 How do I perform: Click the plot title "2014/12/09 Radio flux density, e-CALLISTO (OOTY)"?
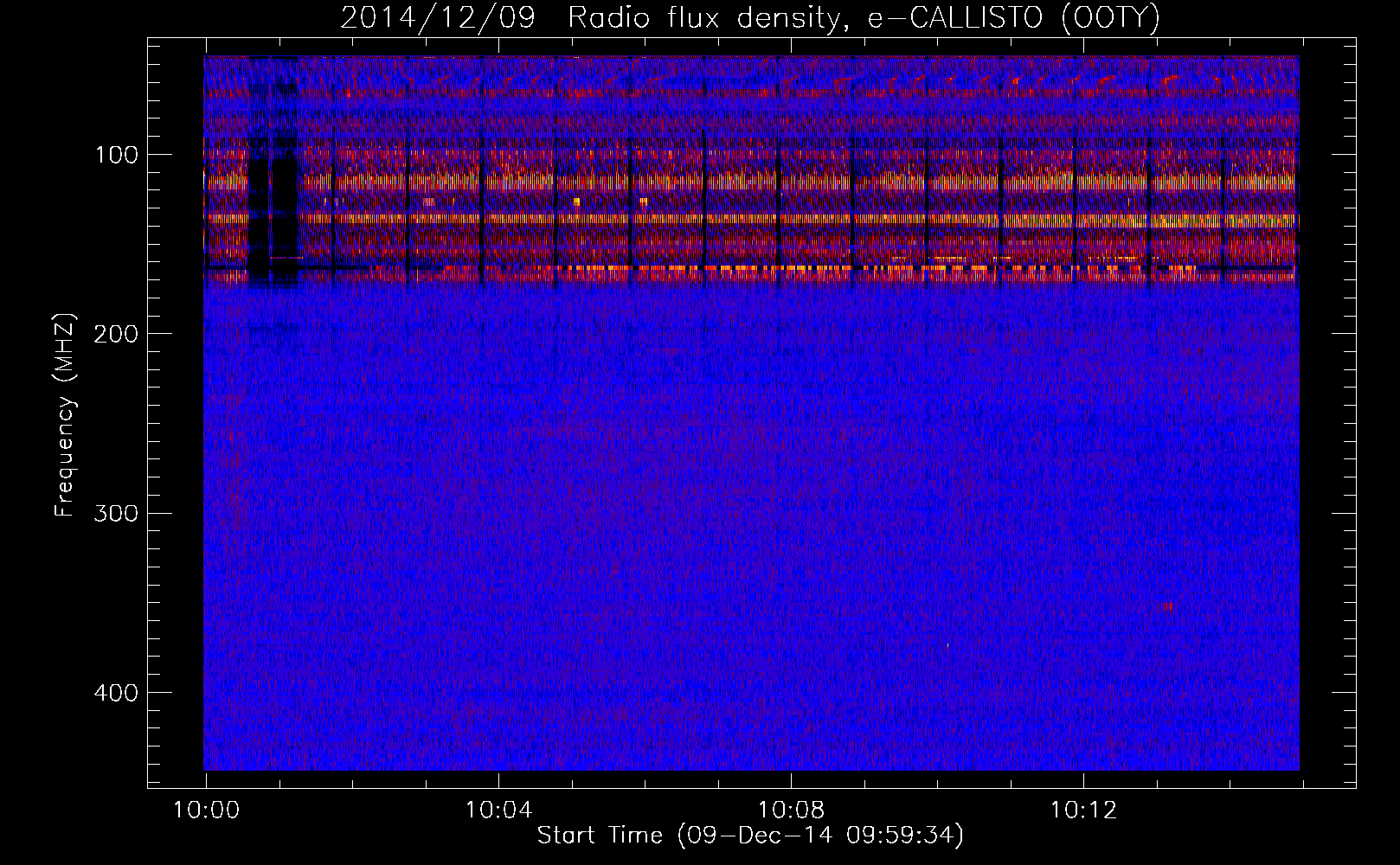[749, 17]
